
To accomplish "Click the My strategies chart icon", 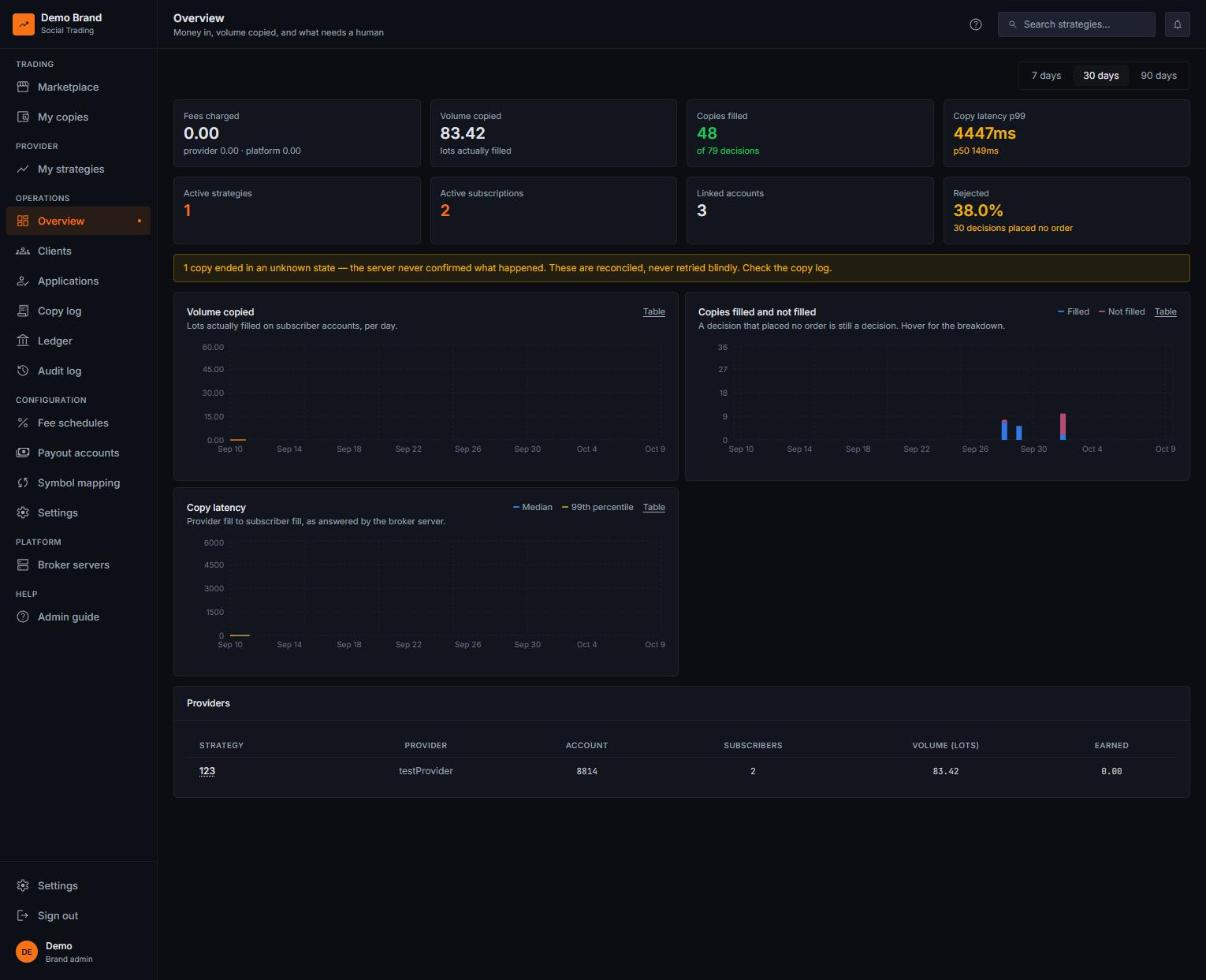I will point(23,169).
